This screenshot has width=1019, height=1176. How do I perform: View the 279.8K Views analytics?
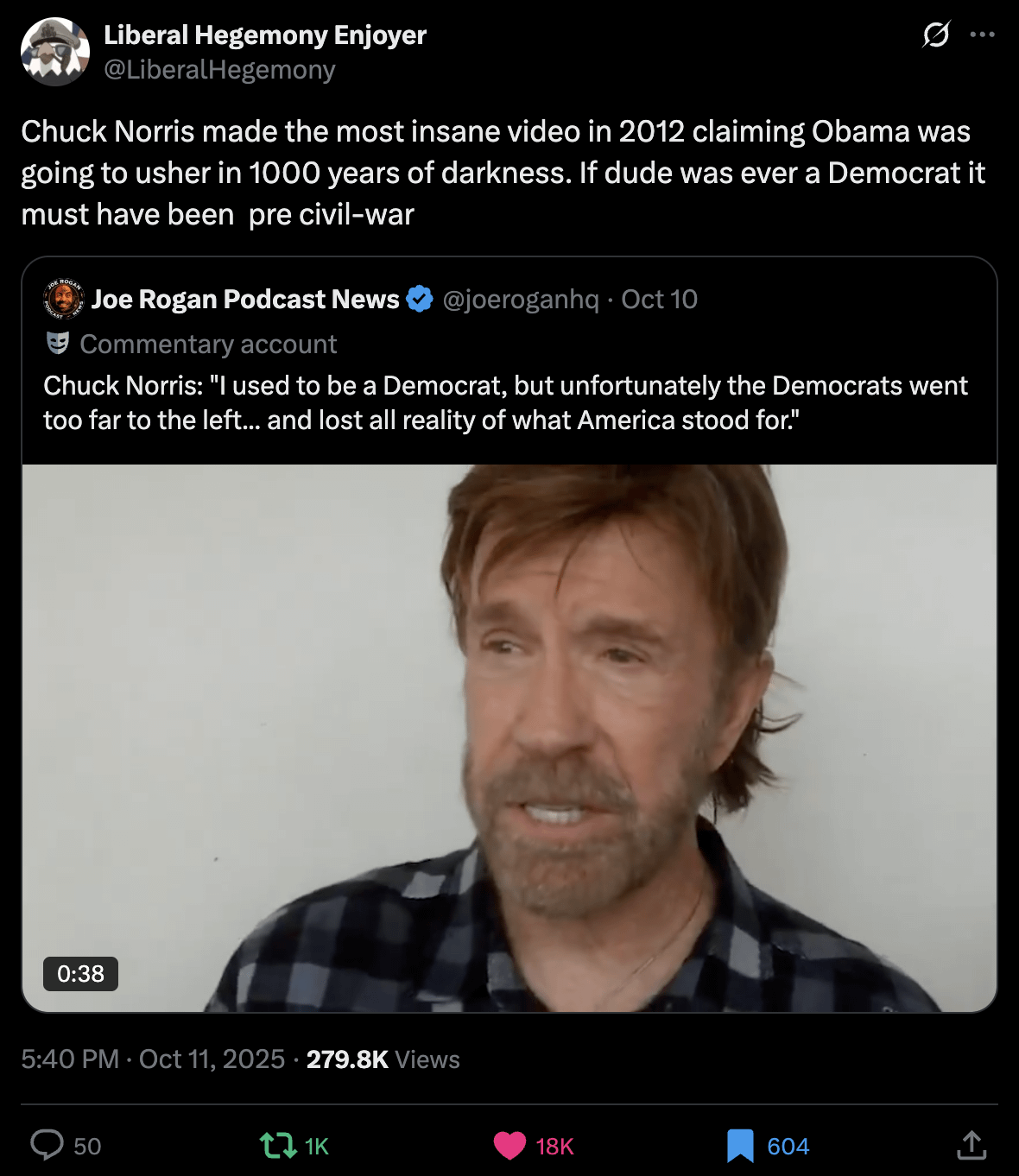(383, 1059)
